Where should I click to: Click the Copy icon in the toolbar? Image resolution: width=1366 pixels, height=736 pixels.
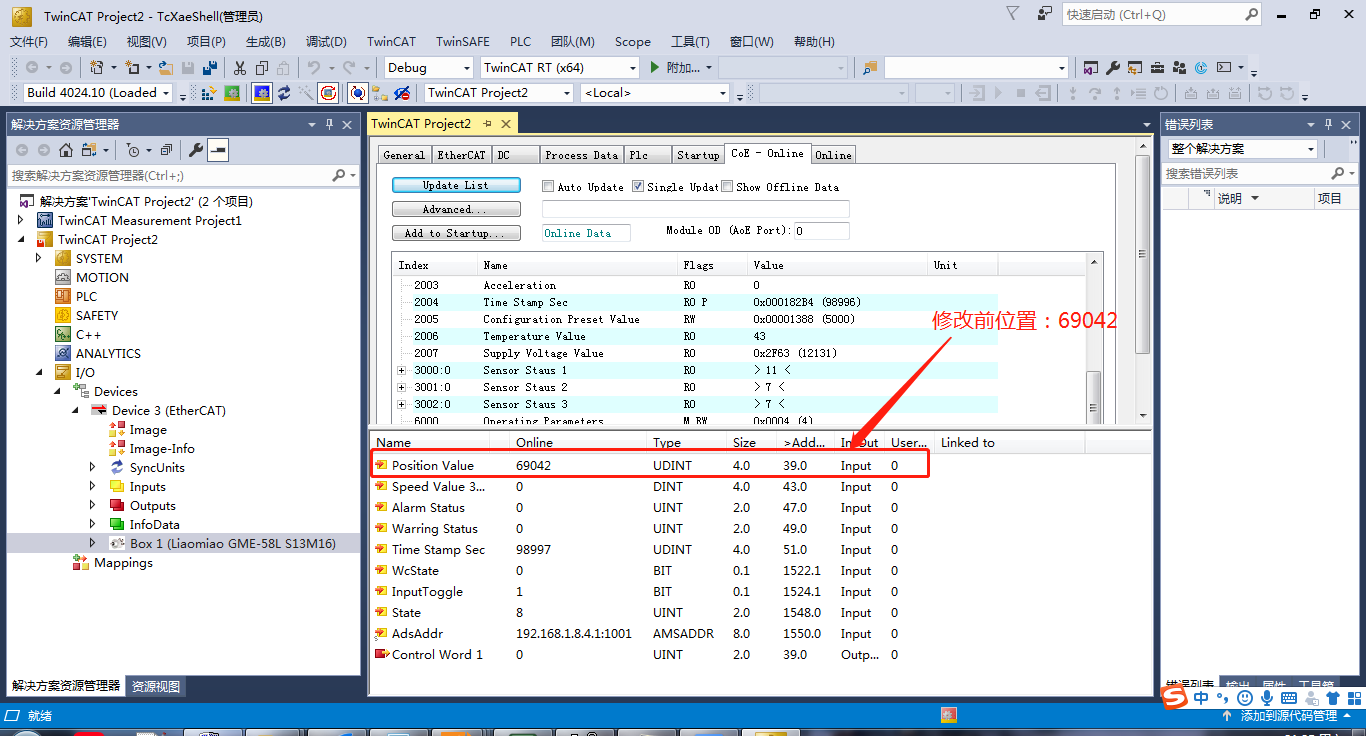click(x=262, y=68)
